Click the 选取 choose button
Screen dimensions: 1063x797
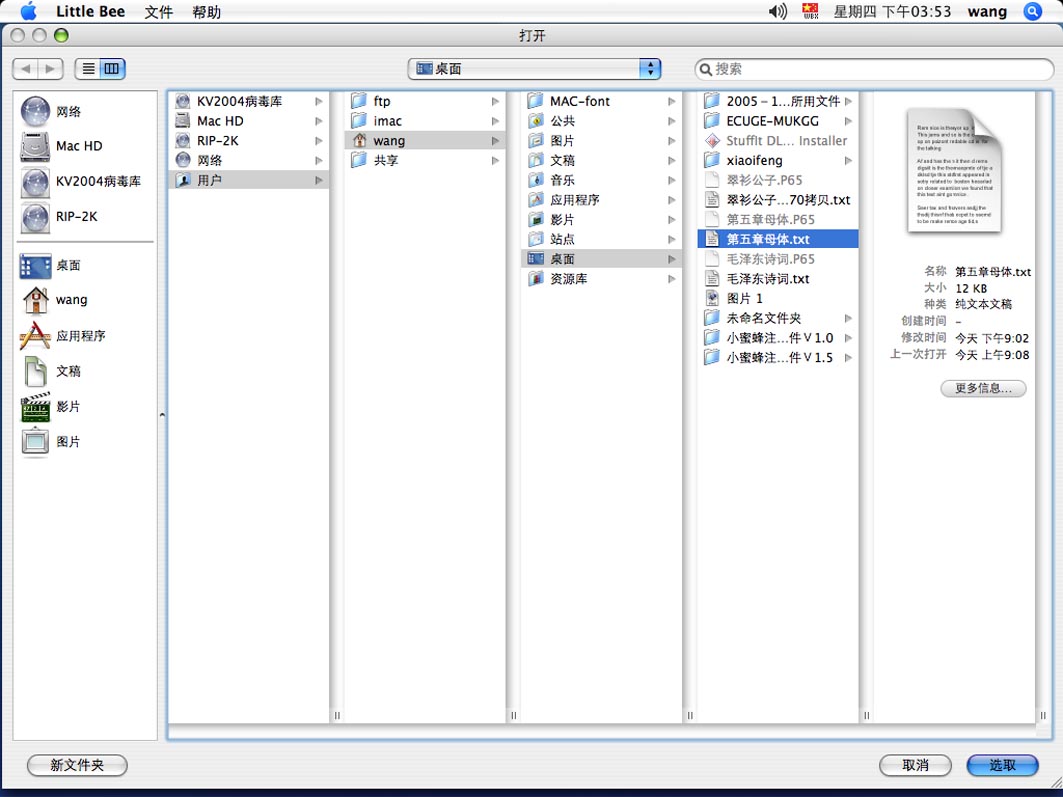[x=1002, y=765]
